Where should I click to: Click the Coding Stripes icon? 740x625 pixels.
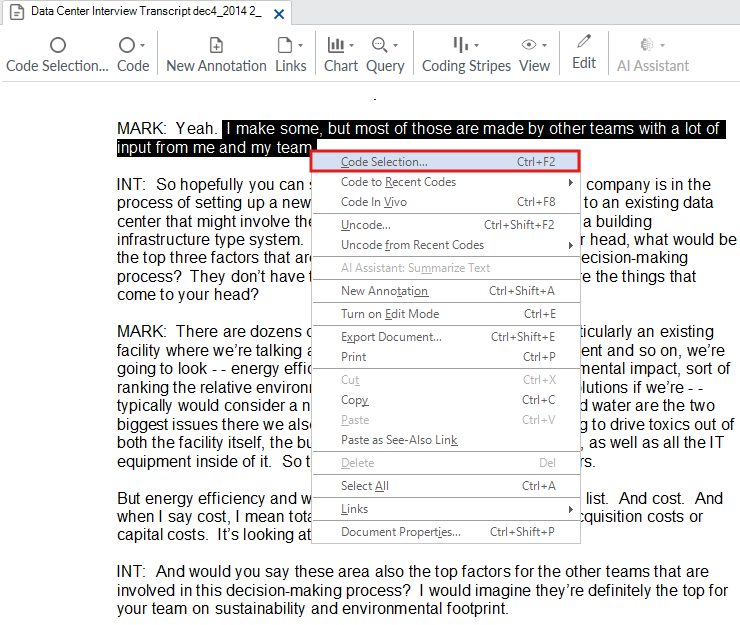click(461, 45)
